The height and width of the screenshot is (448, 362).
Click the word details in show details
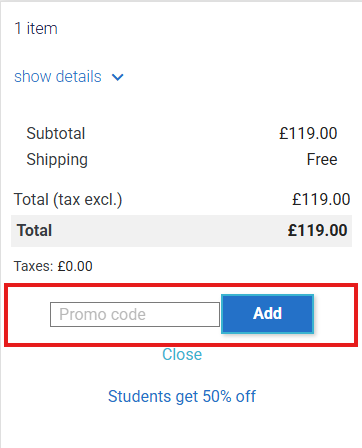click(79, 77)
